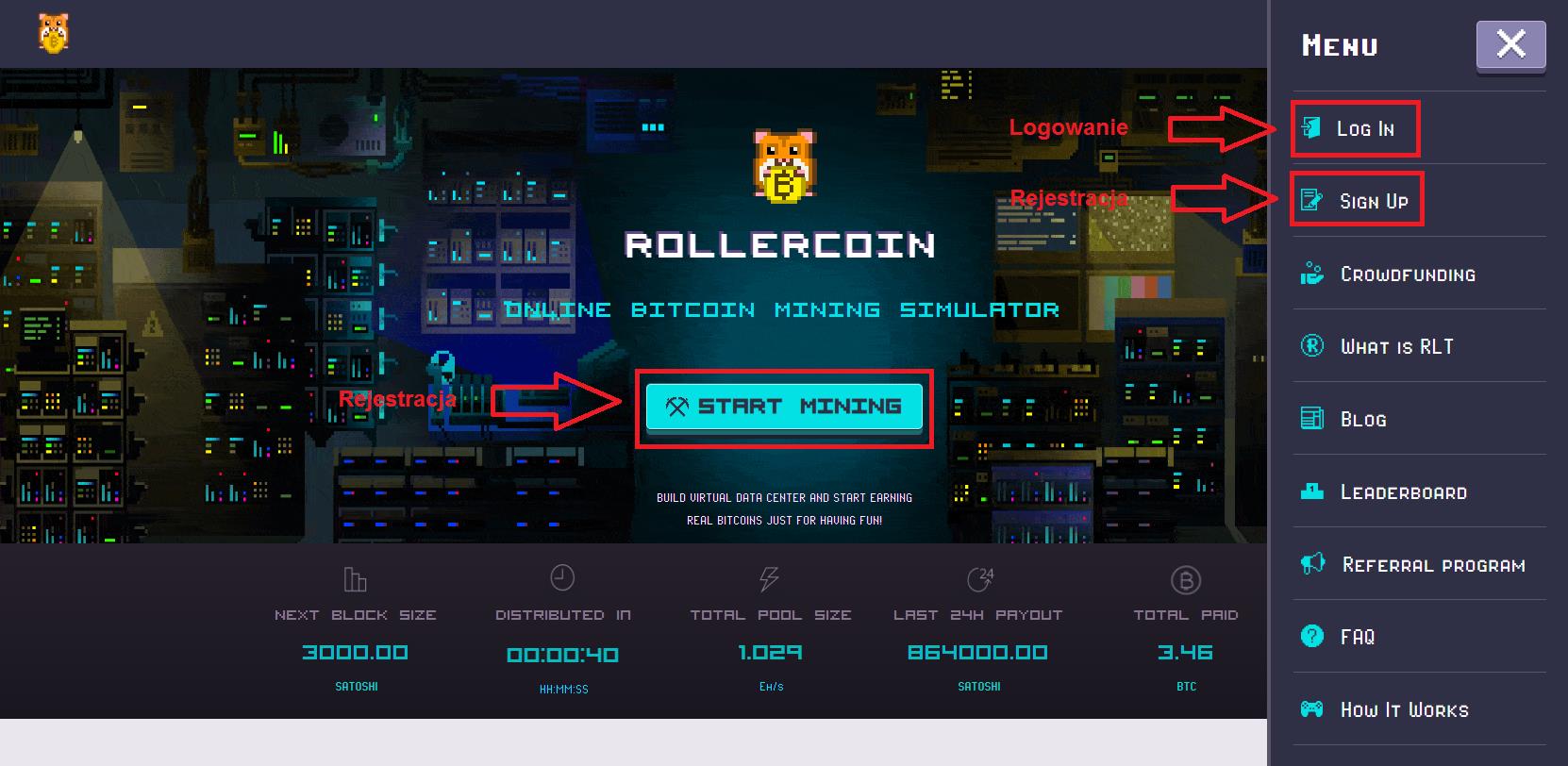Click the RLT token icon

pos(1312,346)
